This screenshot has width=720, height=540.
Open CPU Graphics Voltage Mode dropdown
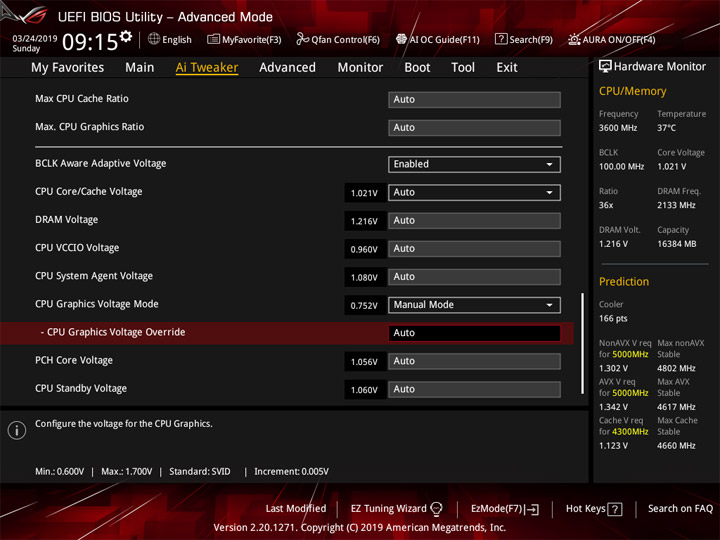pyautogui.click(x=474, y=305)
